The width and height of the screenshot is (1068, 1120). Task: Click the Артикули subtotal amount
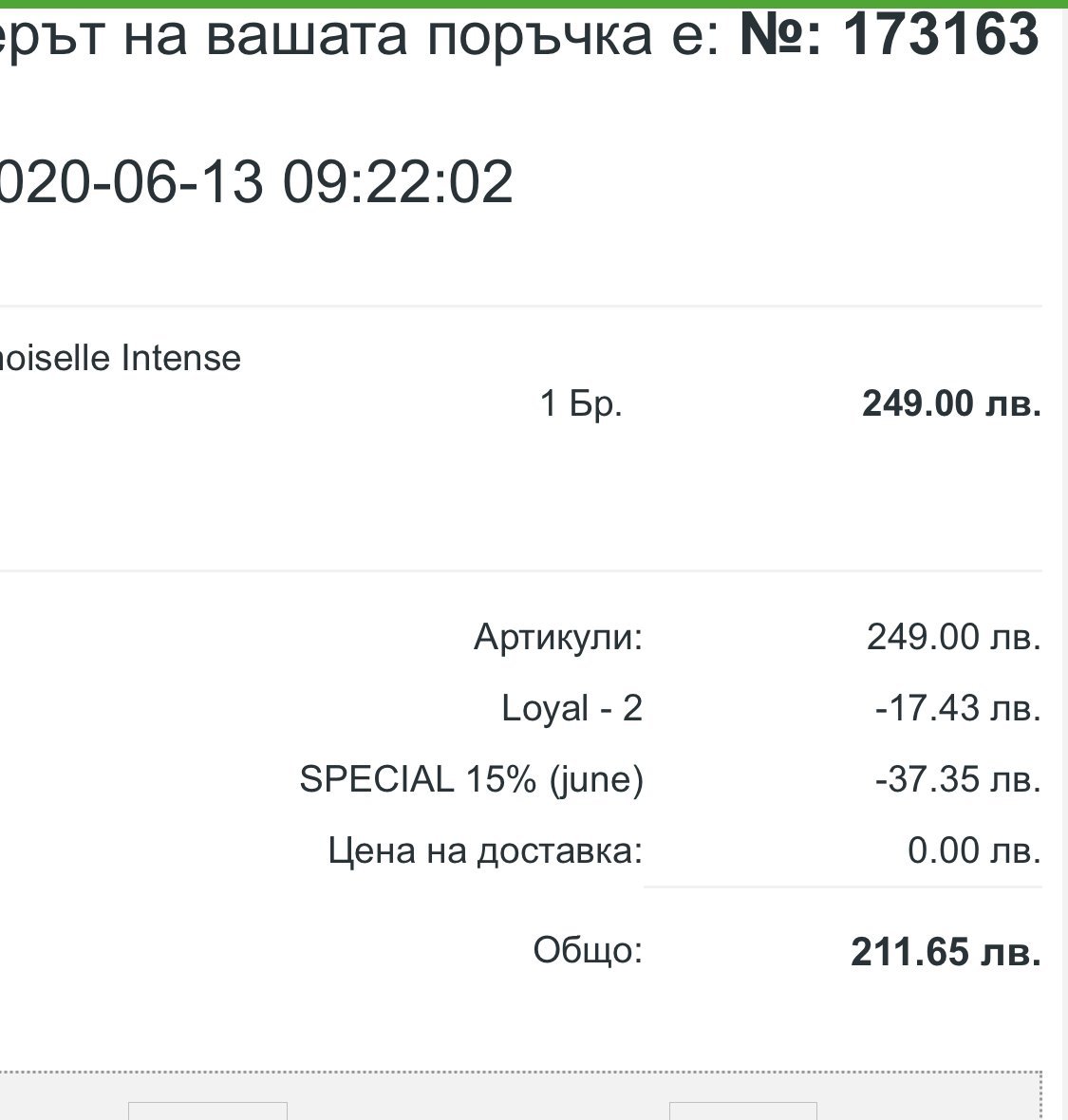[x=953, y=636]
